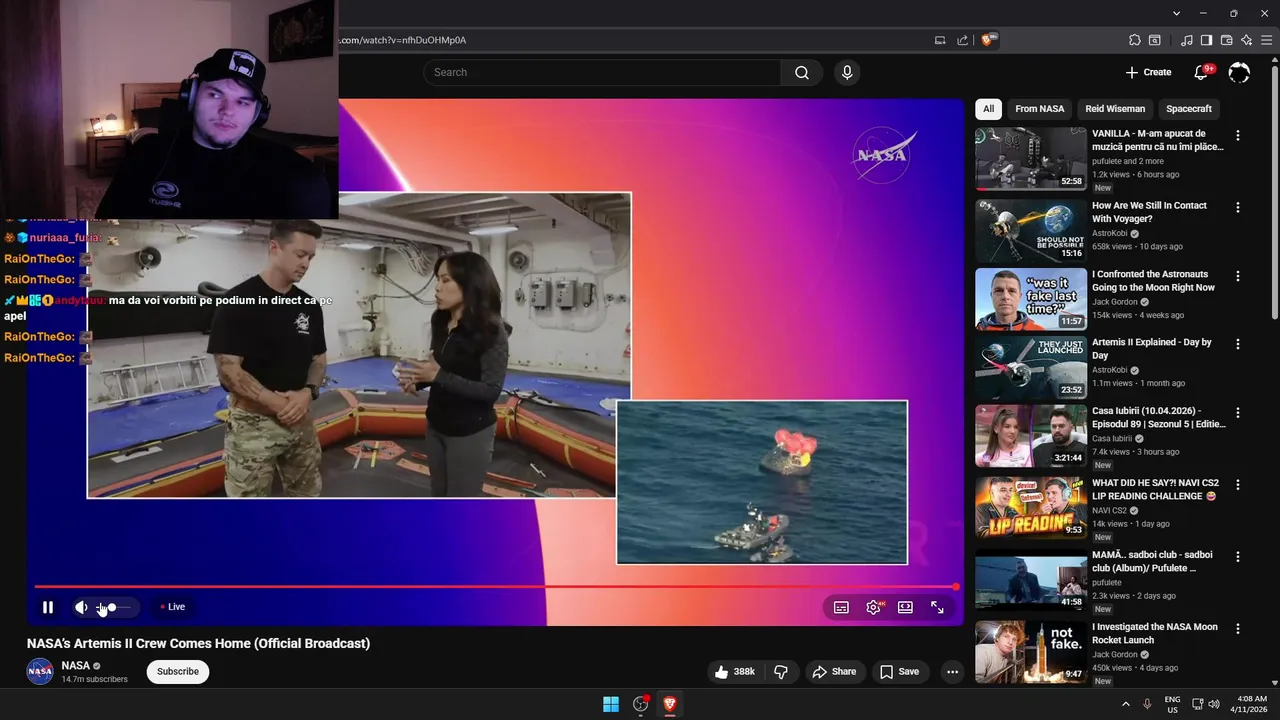
Task: Open more actions below the video
Action: (x=952, y=672)
